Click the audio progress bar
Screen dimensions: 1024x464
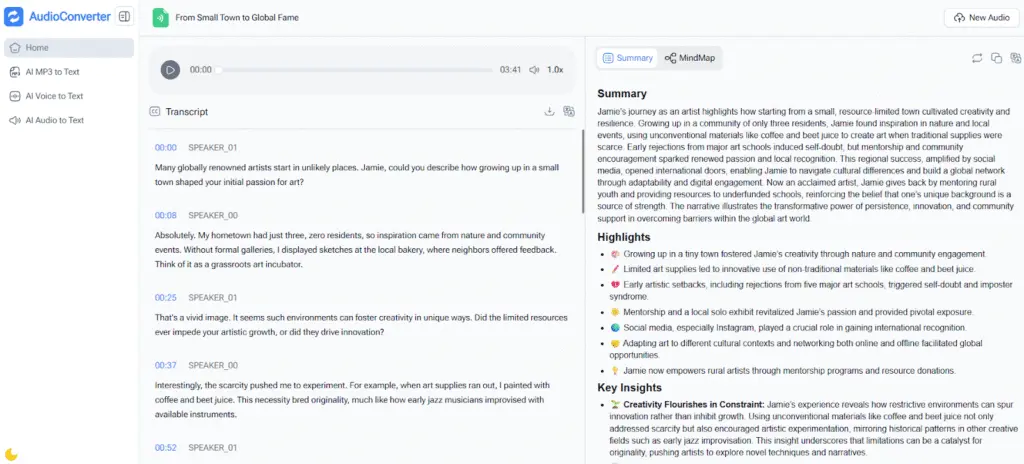tap(355, 70)
